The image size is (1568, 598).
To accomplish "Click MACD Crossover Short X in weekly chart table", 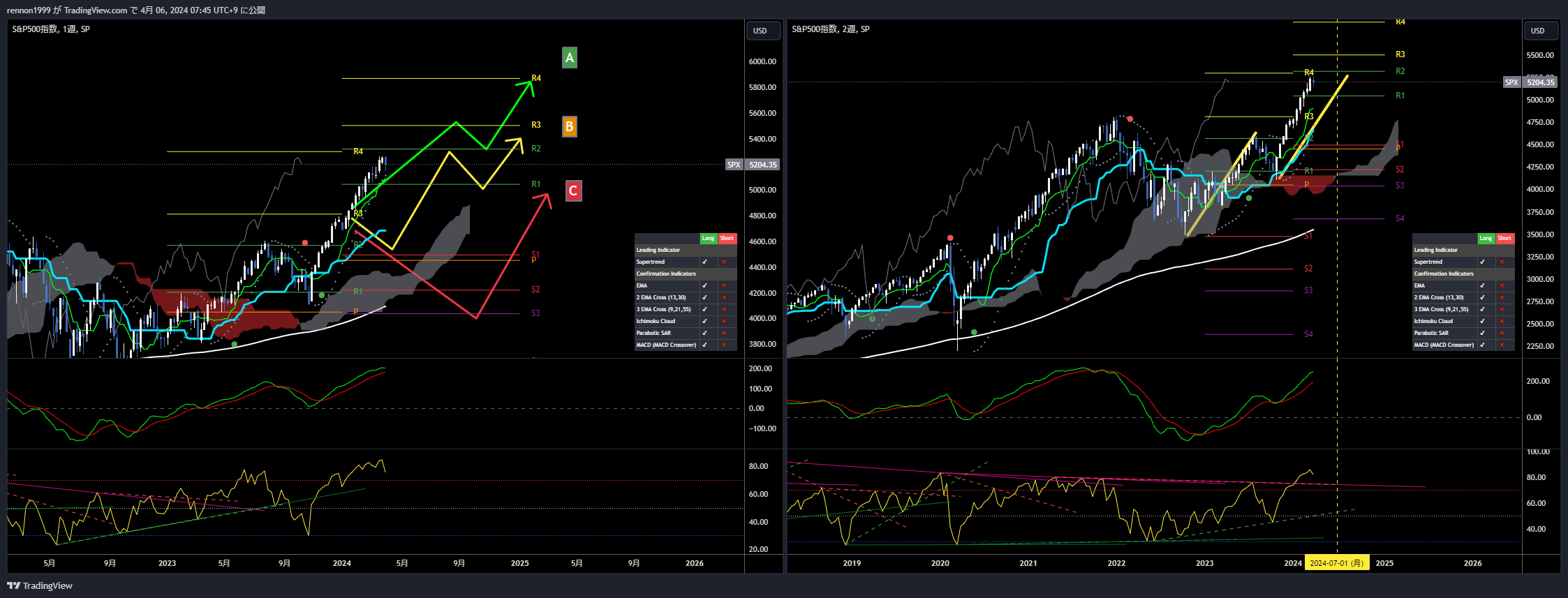I will click(x=724, y=345).
